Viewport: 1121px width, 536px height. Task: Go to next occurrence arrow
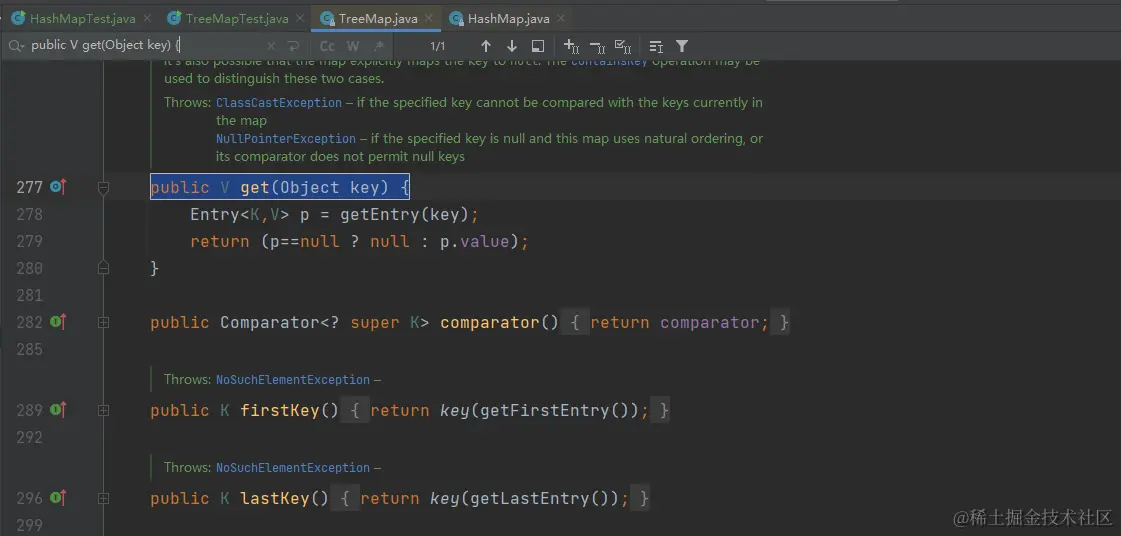tap(512, 46)
